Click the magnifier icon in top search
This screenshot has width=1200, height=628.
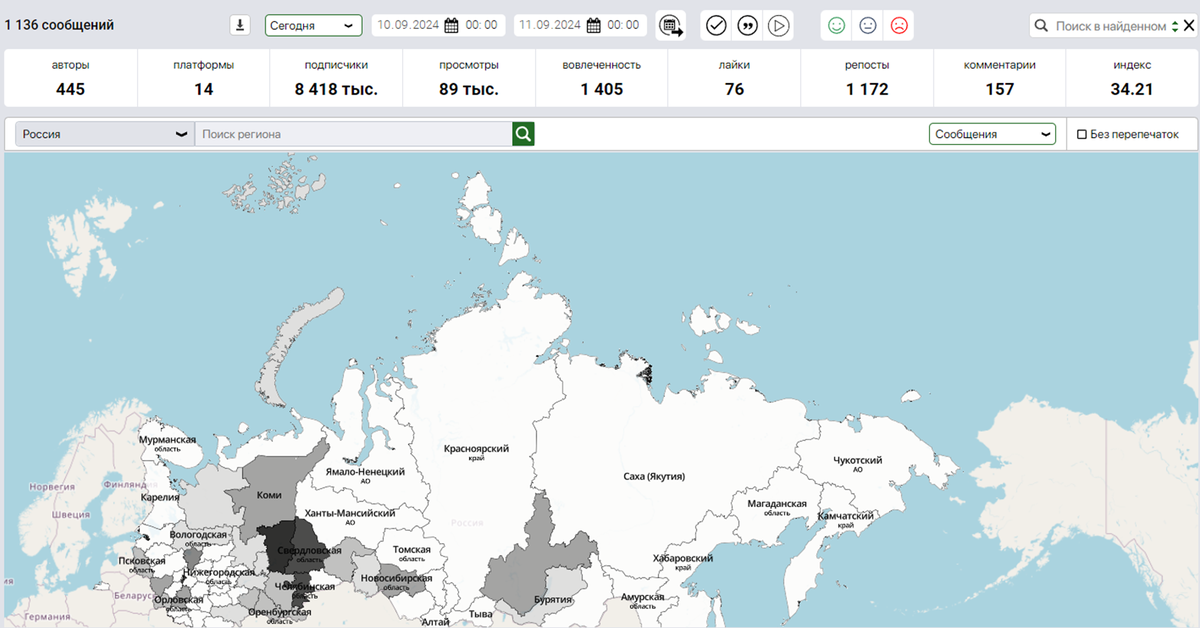tap(1041, 26)
